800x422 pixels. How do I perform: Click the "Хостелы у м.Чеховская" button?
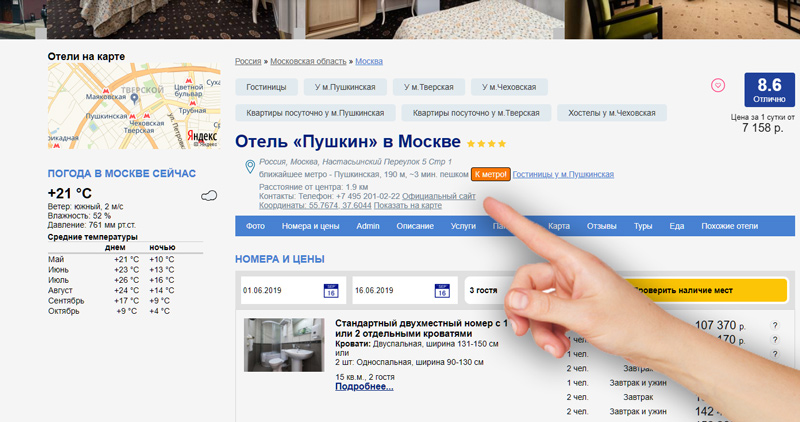click(612, 113)
